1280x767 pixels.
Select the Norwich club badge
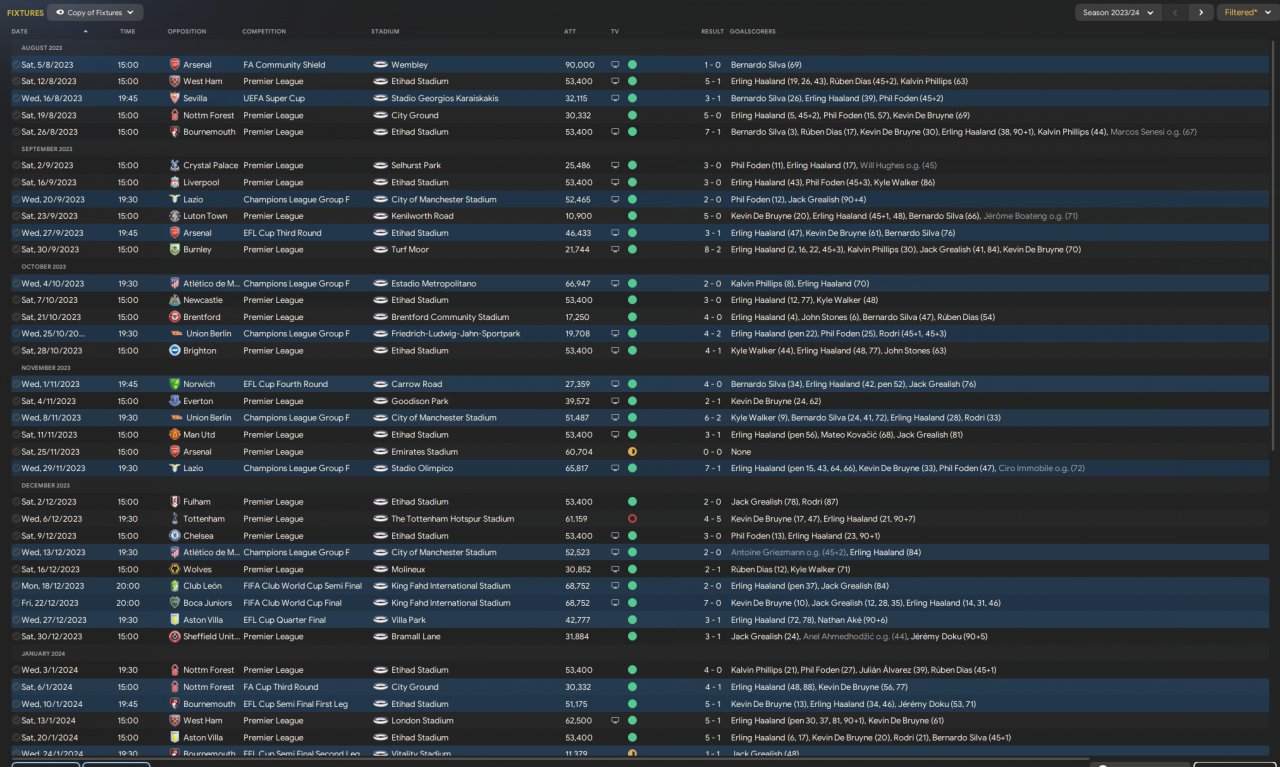(x=176, y=384)
